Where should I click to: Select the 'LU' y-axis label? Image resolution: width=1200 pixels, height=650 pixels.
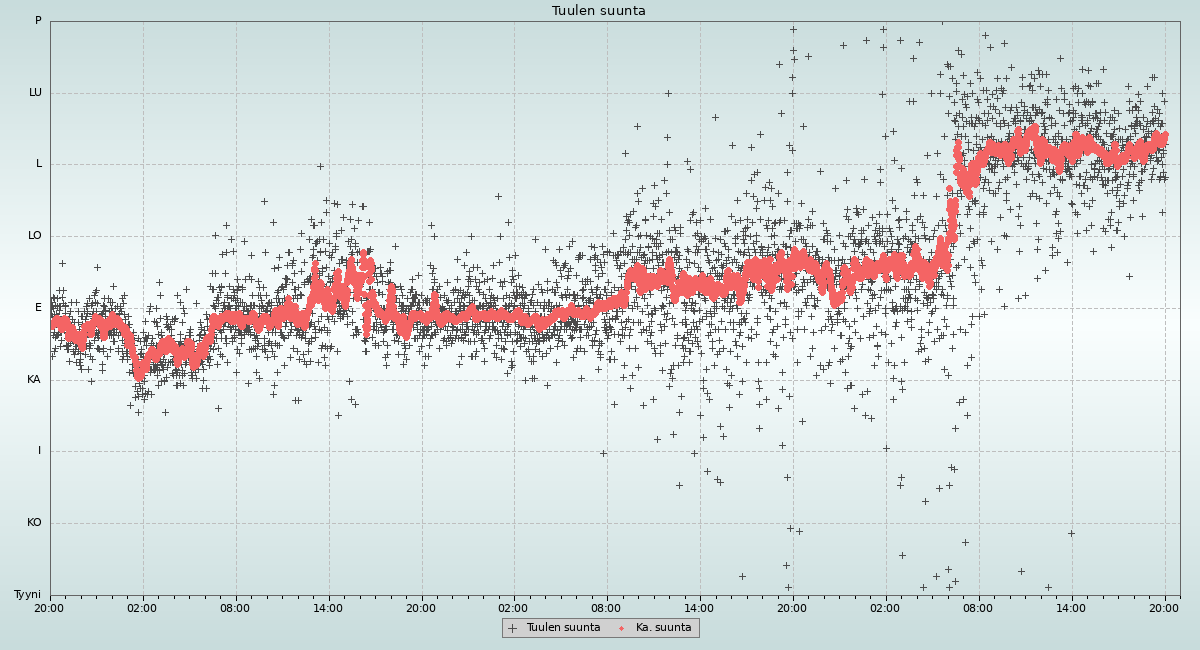pyautogui.click(x=35, y=93)
